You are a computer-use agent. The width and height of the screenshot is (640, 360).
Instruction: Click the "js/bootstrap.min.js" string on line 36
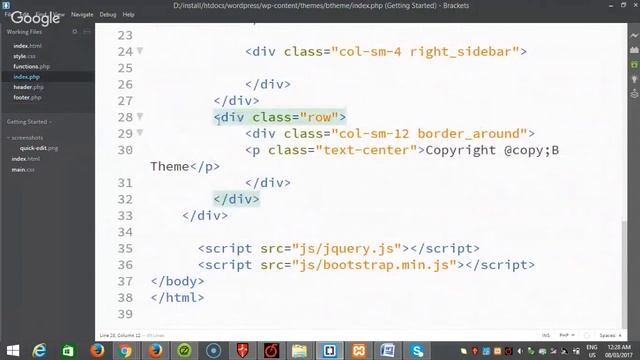(x=374, y=265)
